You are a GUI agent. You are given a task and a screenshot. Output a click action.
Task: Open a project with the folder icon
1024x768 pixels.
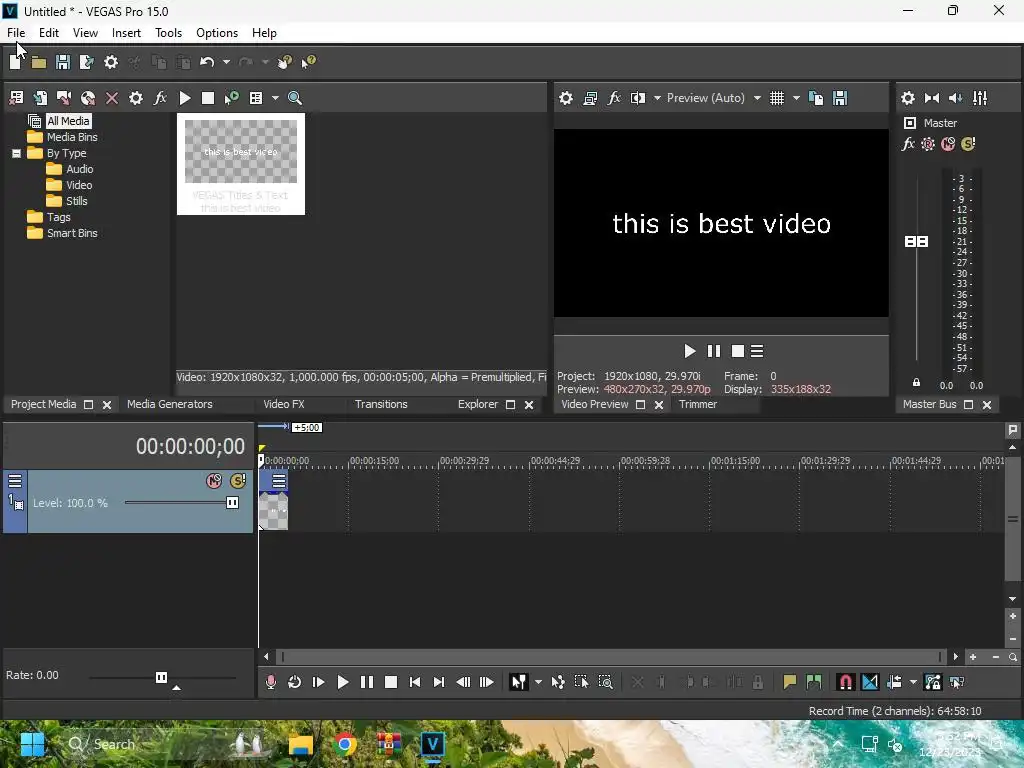pos(39,63)
